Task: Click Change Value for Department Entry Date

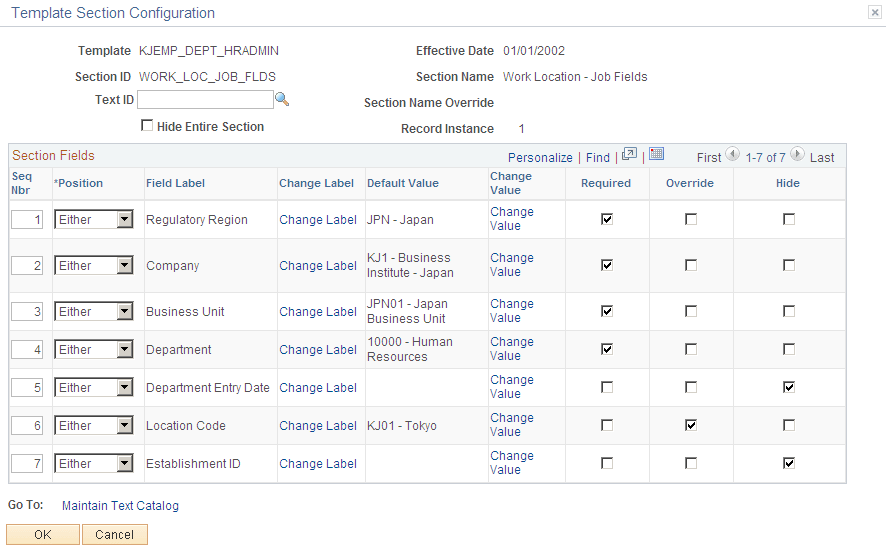Action: click(512, 387)
